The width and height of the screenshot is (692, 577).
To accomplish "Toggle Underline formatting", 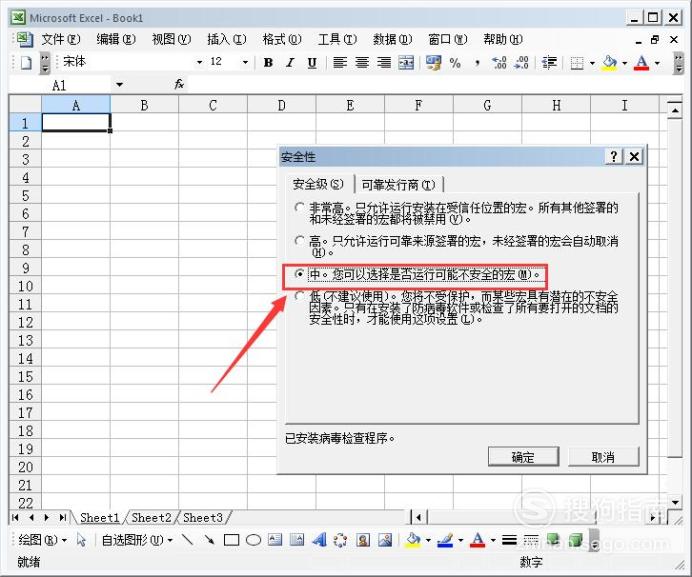I will pyautogui.click(x=312, y=63).
